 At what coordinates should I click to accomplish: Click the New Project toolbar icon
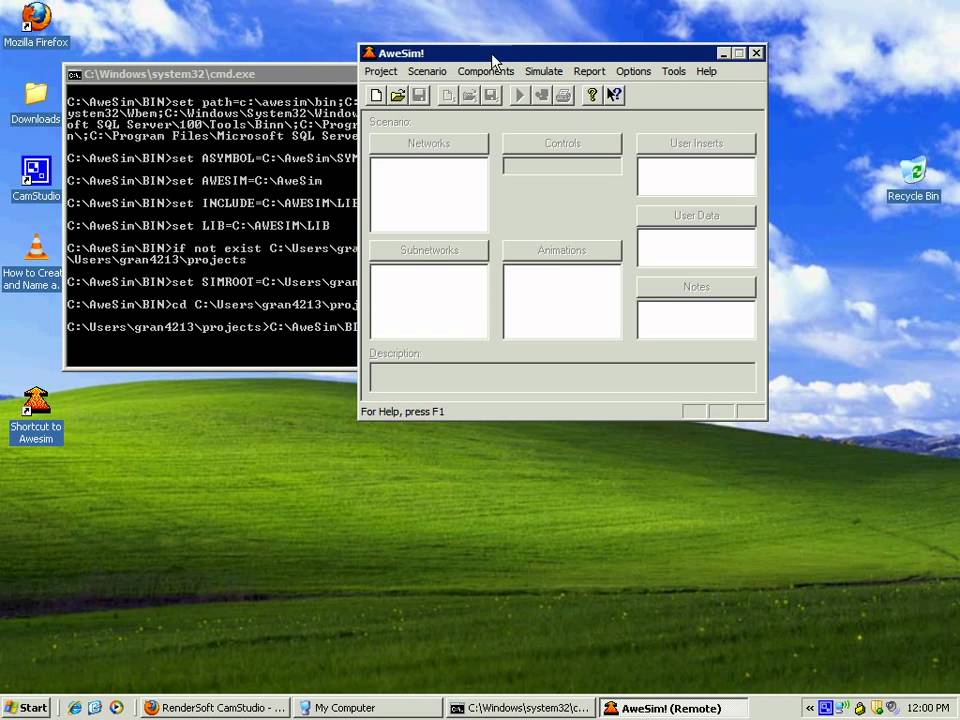click(377, 95)
